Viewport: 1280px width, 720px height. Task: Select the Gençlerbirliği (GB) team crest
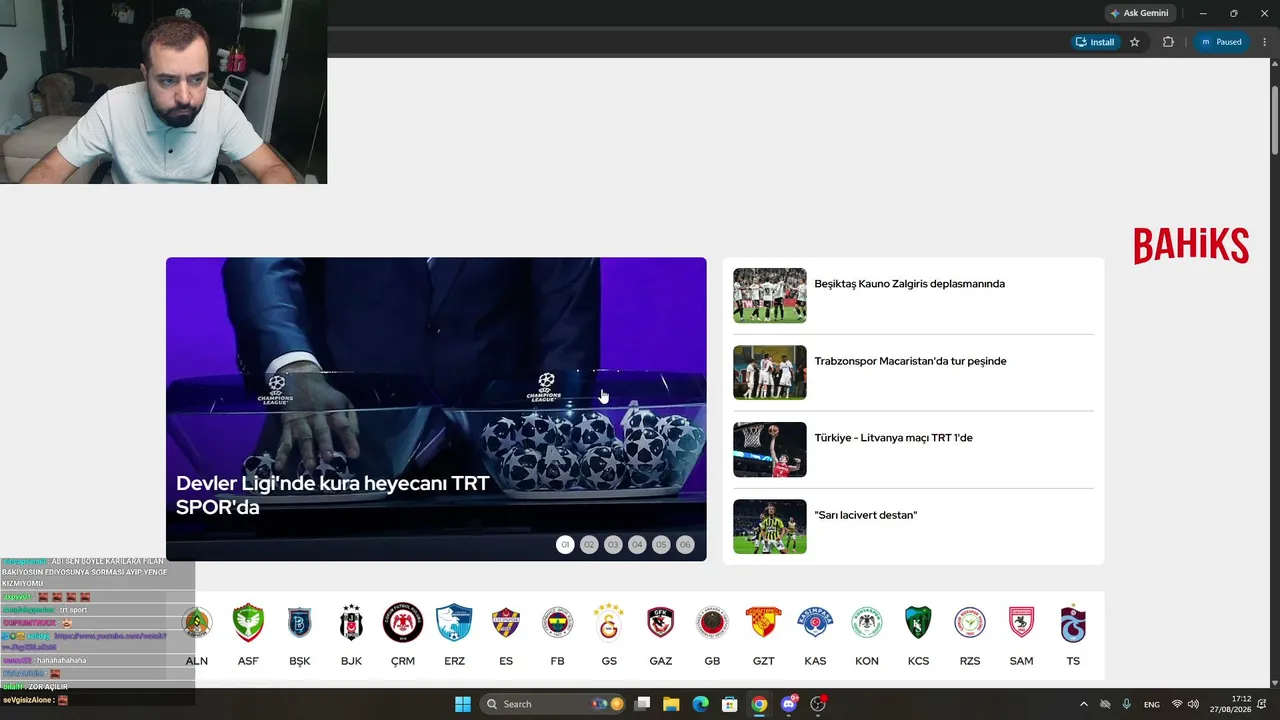click(712, 623)
